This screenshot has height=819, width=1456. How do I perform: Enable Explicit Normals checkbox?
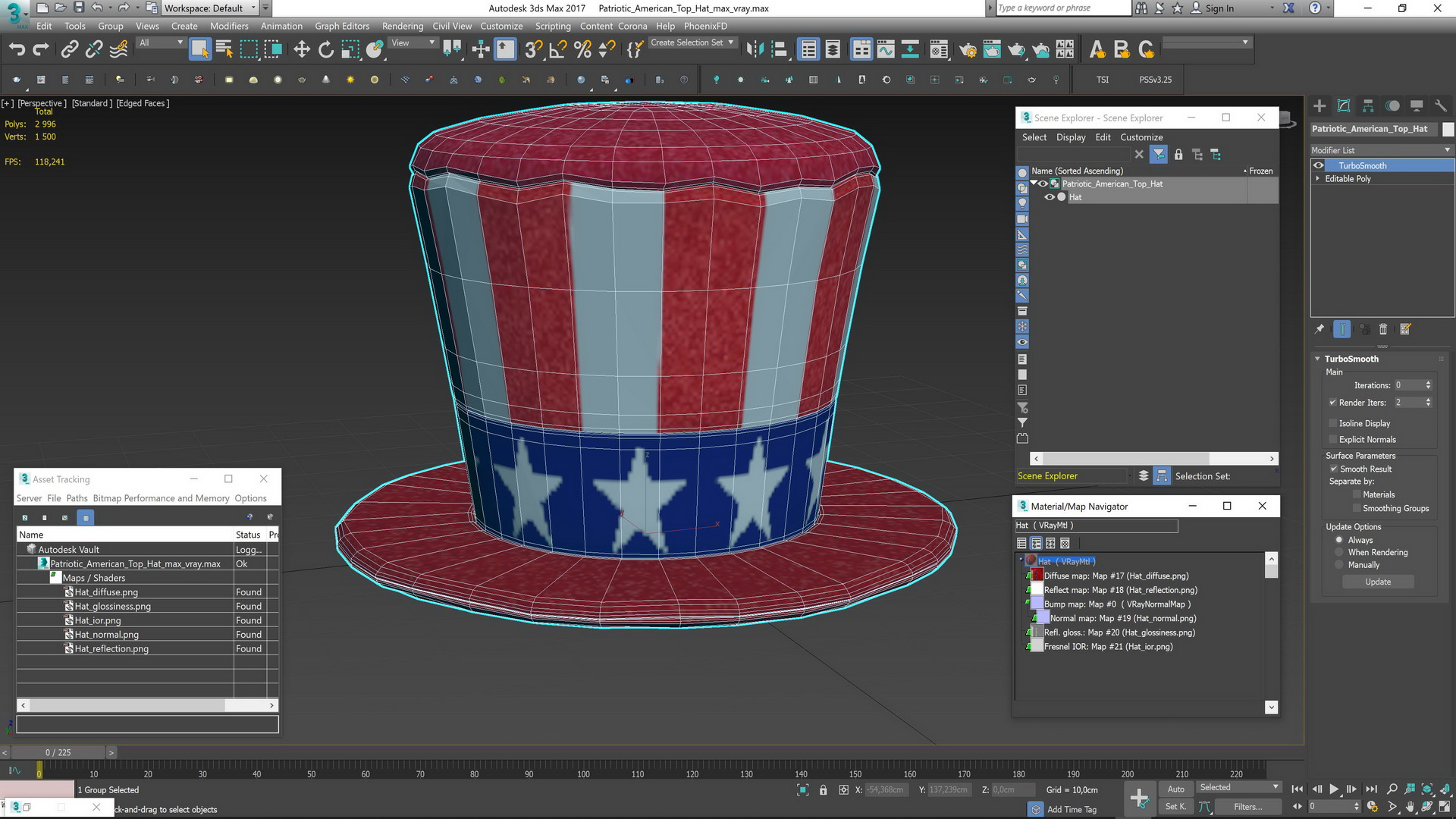[x=1332, y=439]
